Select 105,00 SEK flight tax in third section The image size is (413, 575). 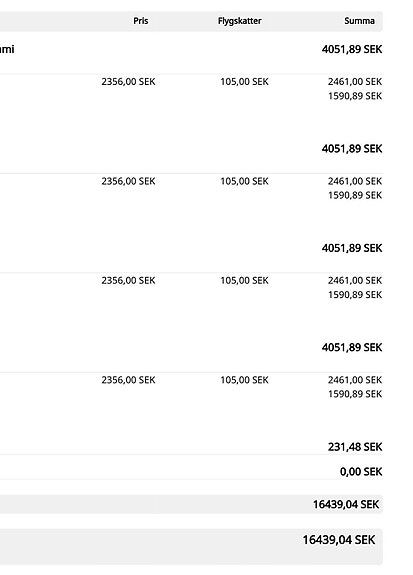(245, 280)
